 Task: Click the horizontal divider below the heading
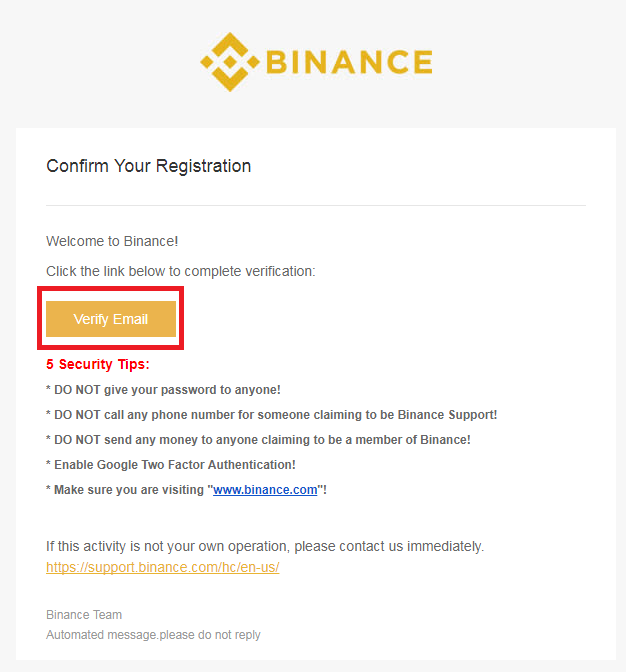coord(316,205)
